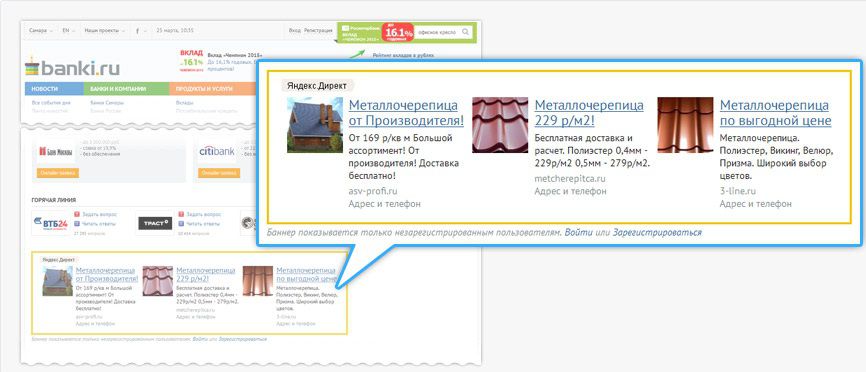Open the Банки и компании tab
Screen dimensions: 866x372
(x=126, y=89)
